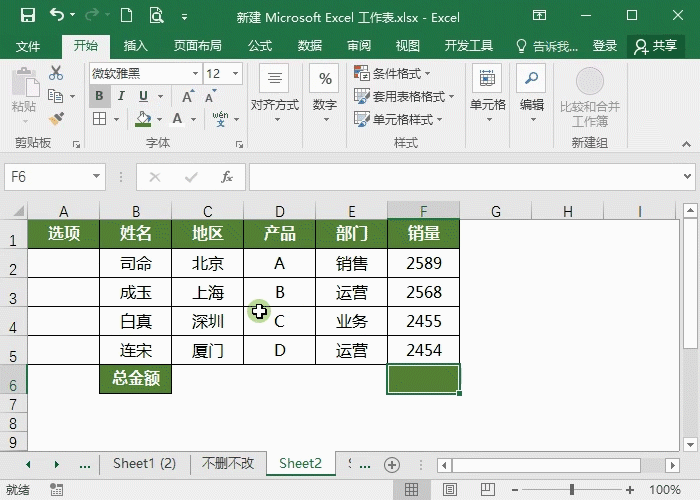Viewport: 700px width, 500px height.
Task: Open the 编辑 editing group
Action: pyautogui.click(x=531, y=94)
